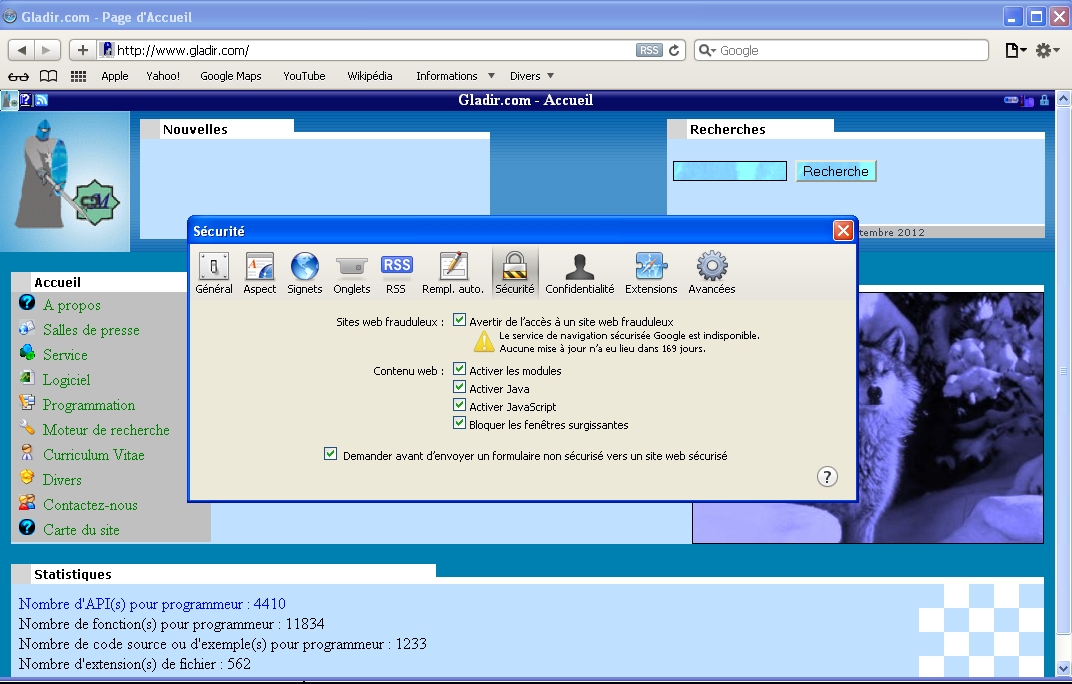Open the Extensions preferences pane

coord(651,272)
